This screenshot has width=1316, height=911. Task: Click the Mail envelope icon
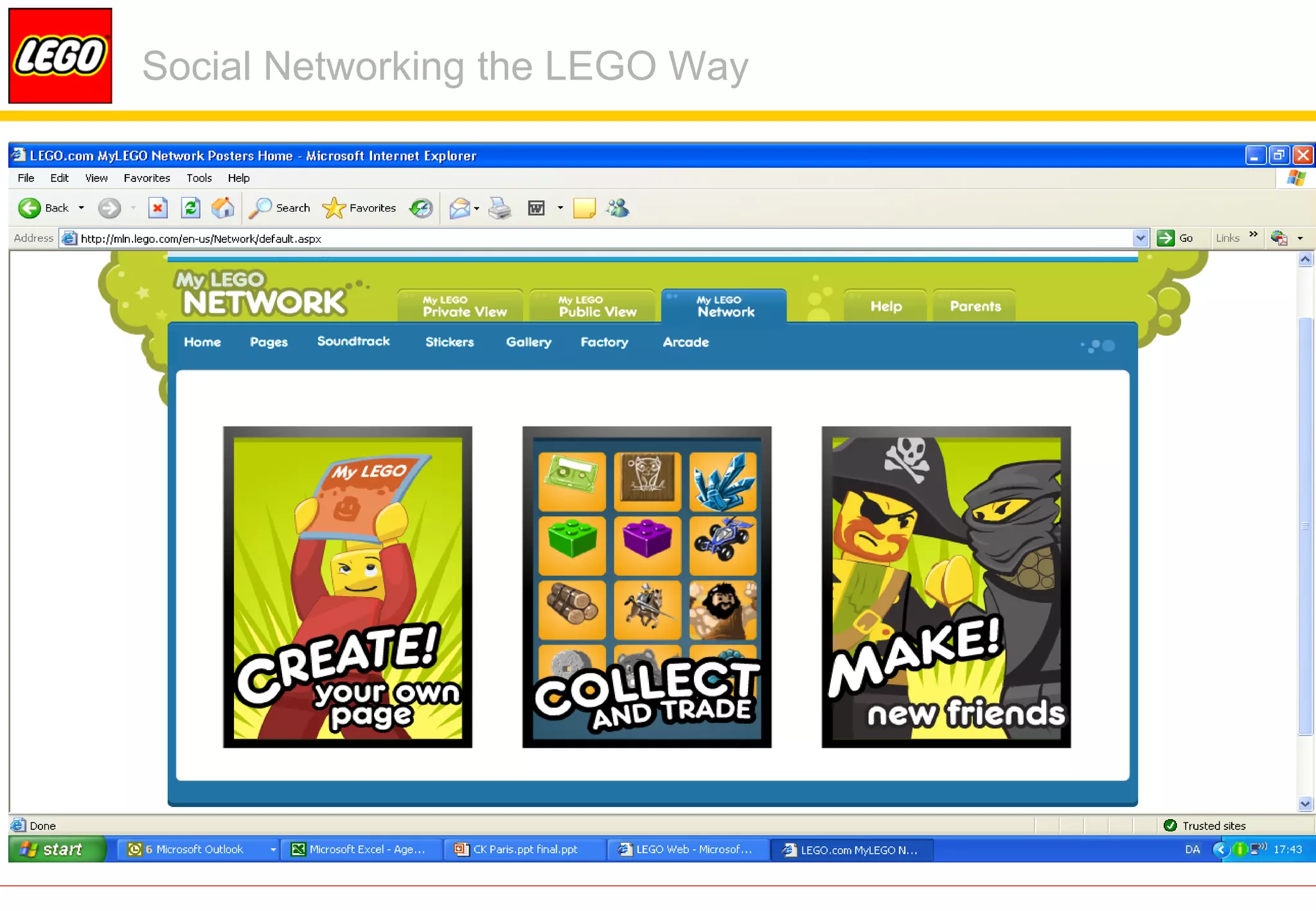tap(459, 208)
